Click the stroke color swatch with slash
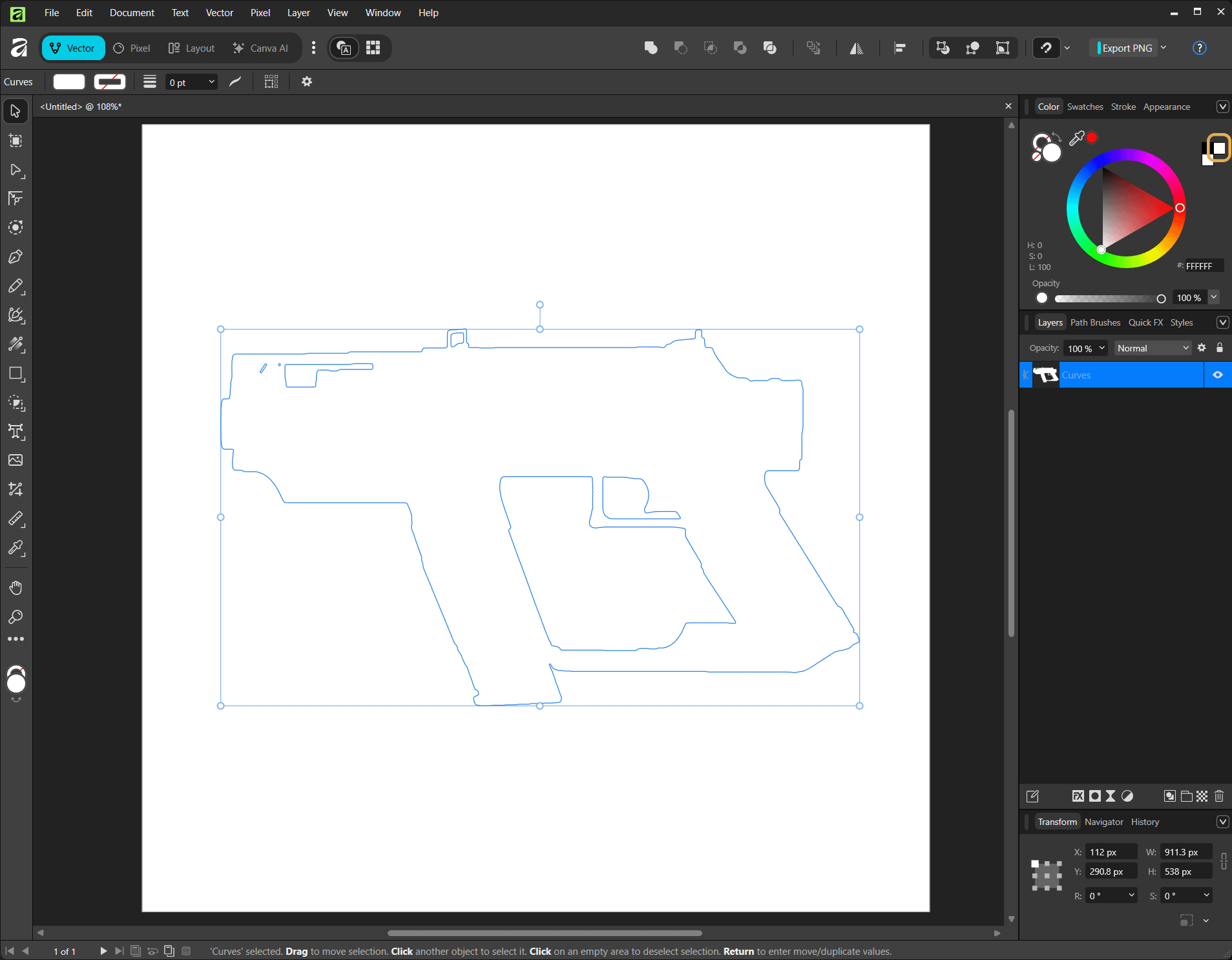This screenshot has height=960, width=1232. (x=110, y=81)
